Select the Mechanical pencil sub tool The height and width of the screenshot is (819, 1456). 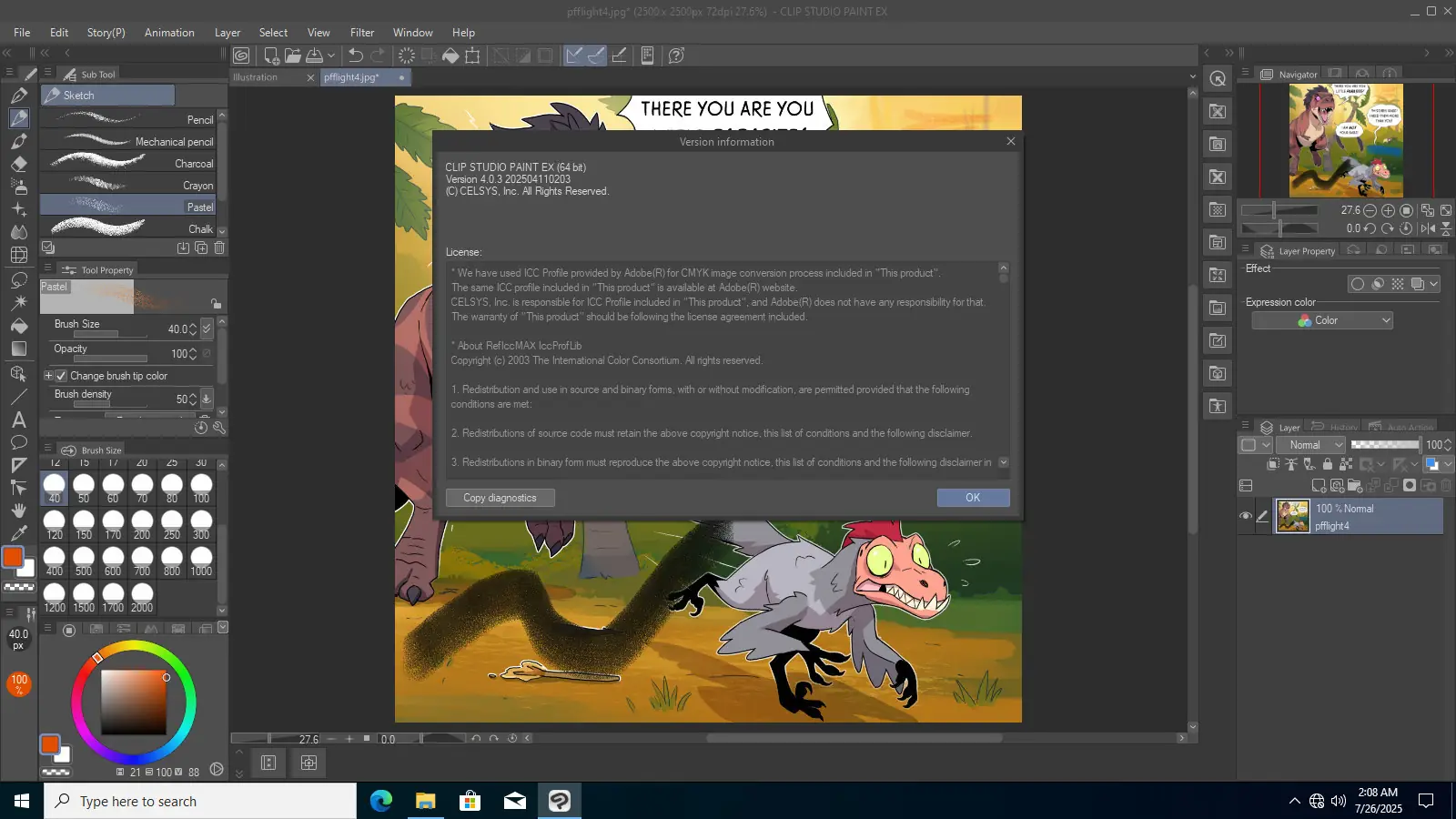click(128, 141)
